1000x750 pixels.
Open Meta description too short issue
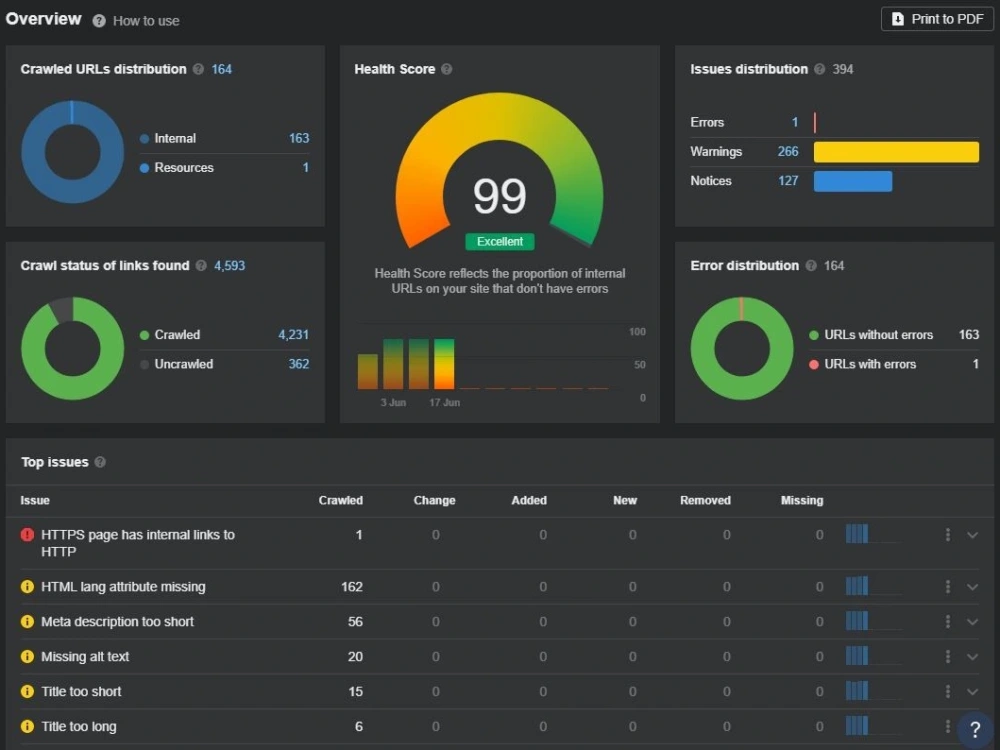tap(117, 622)
